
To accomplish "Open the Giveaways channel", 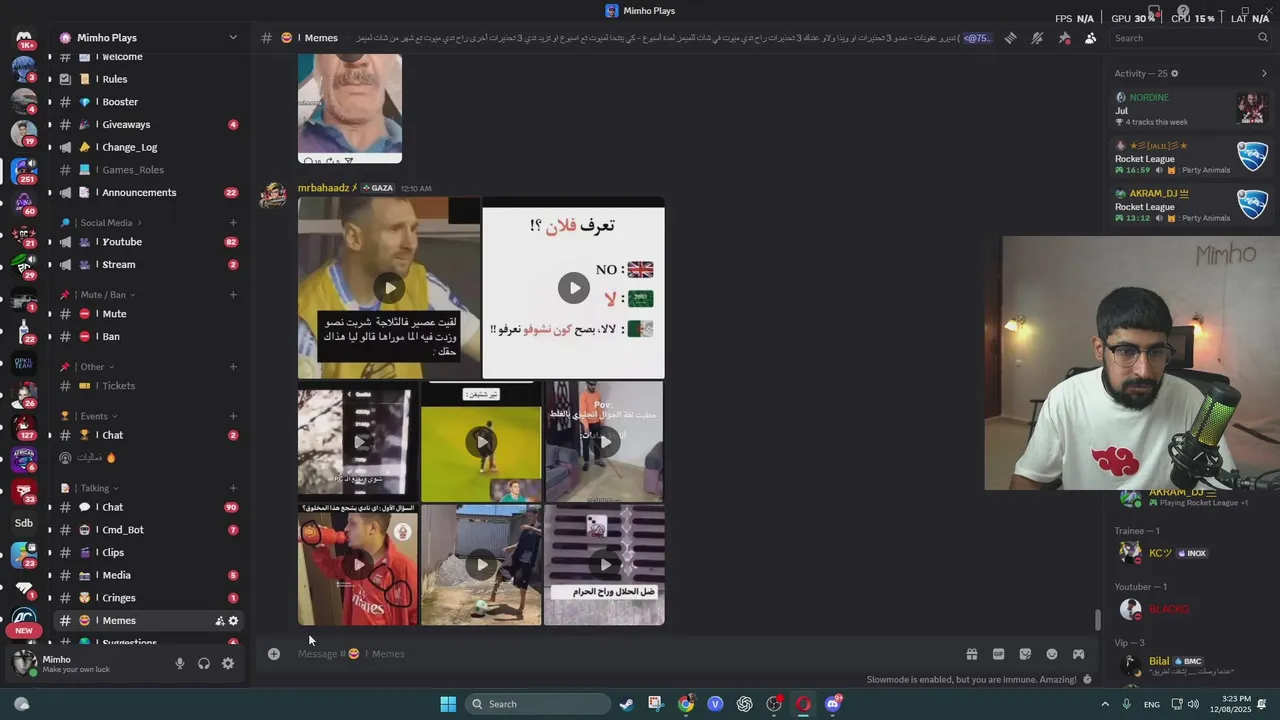I will tap(148, 125).
